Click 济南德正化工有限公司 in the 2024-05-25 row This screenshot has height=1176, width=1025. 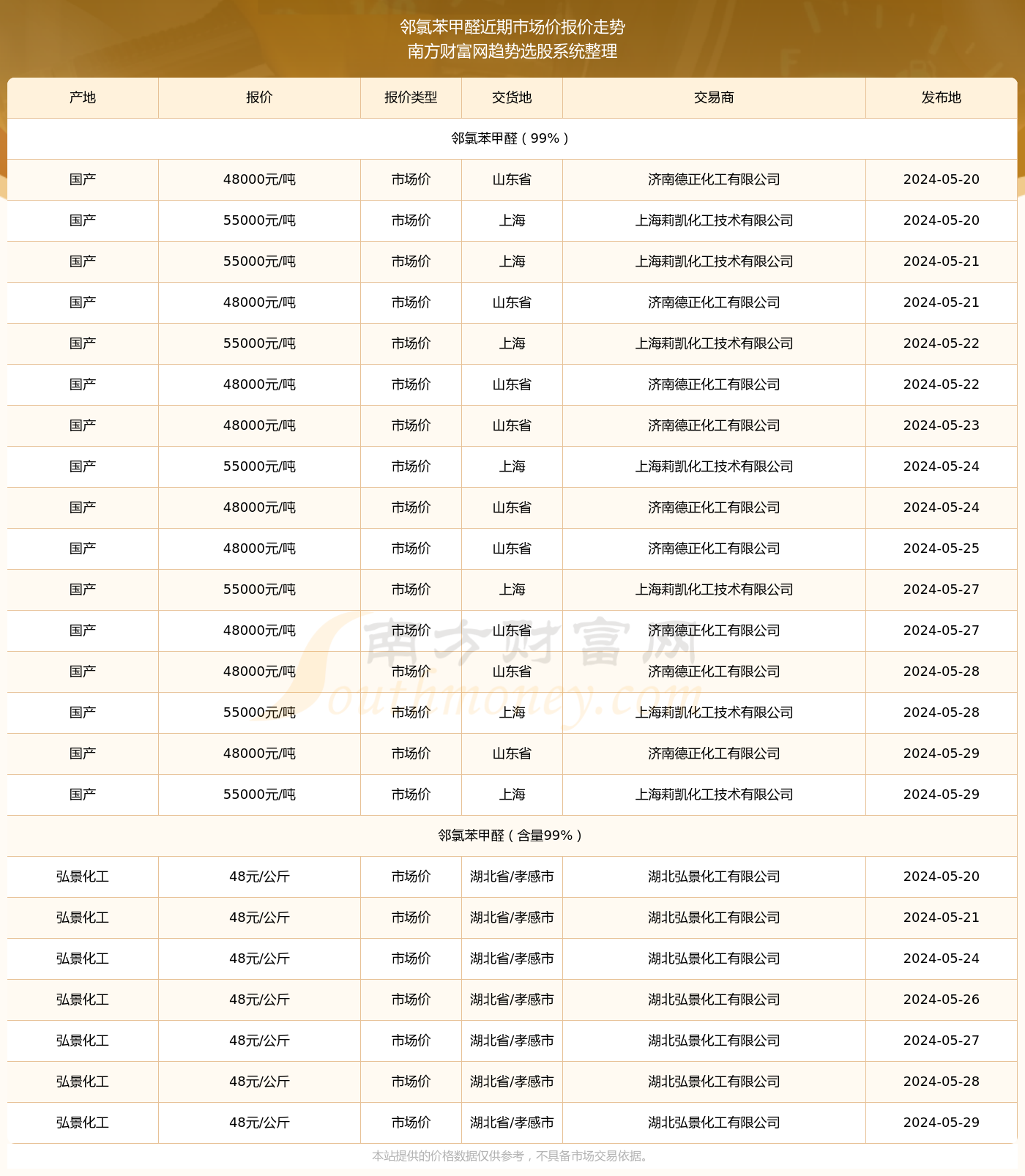[x=714, y=548]
